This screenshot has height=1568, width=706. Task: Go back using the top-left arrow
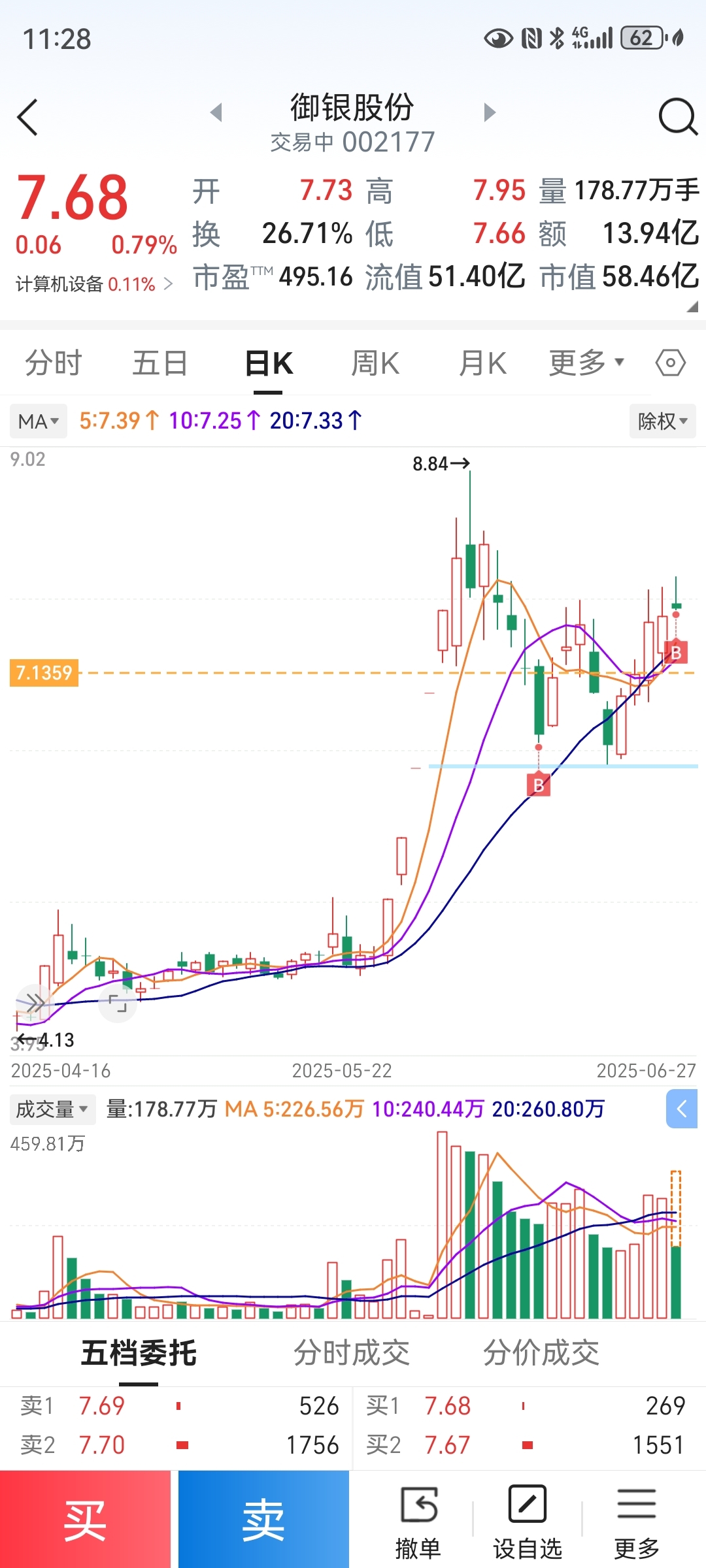coord(27,118)
